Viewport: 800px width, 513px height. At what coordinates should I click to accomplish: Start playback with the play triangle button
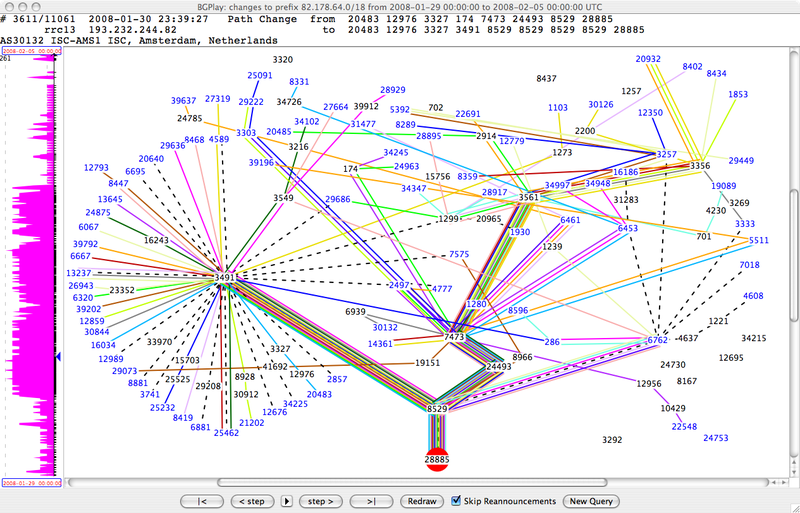click(287, 501)
